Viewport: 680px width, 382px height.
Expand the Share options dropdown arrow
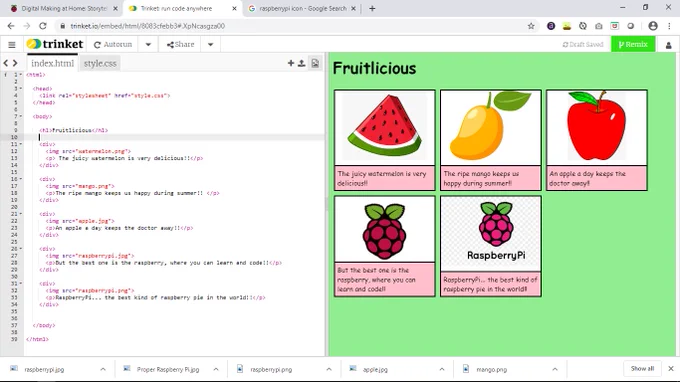tap(210, 44)
